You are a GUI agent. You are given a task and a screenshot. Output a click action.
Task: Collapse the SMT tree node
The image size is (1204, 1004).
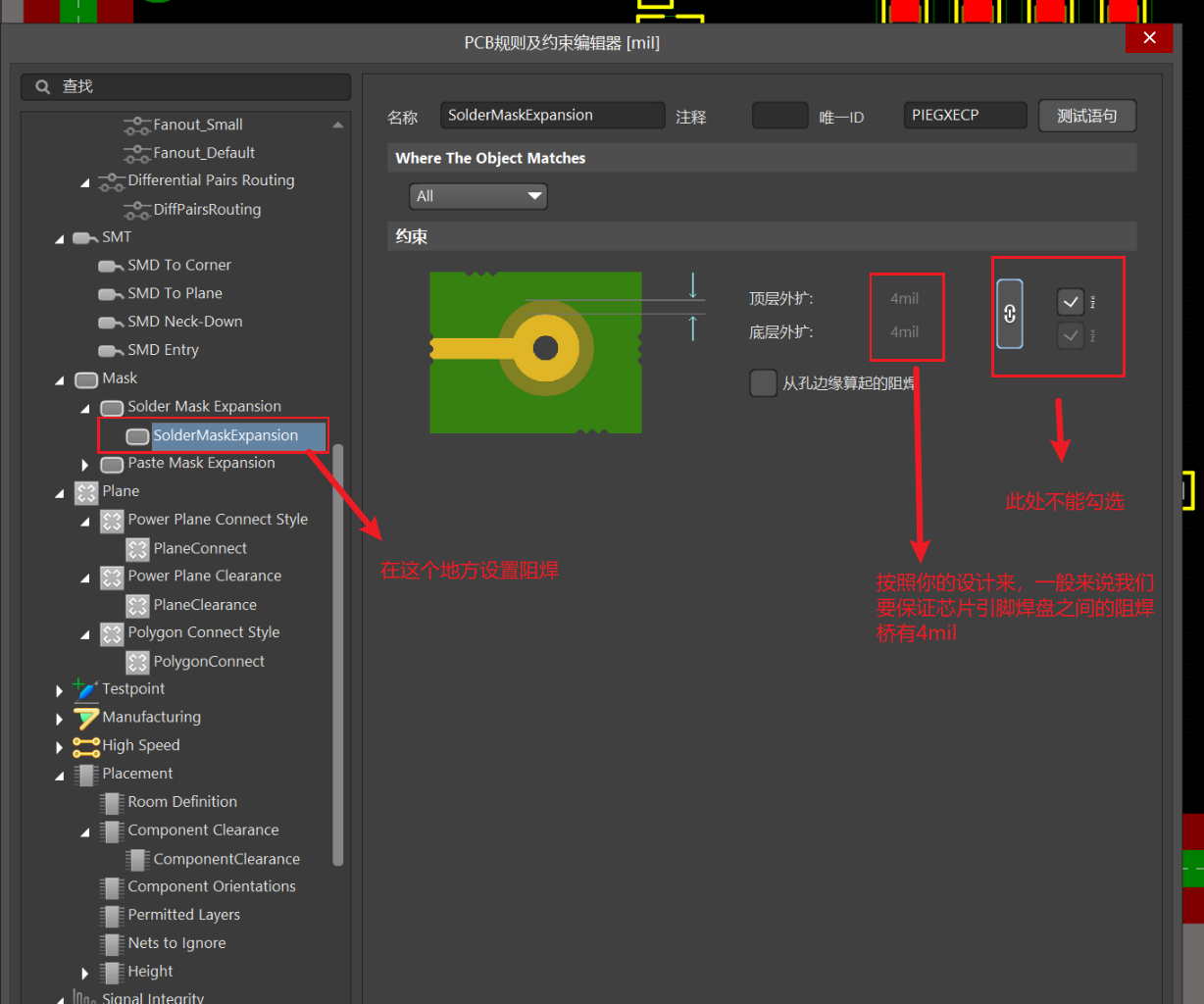(x=60, y=239)
